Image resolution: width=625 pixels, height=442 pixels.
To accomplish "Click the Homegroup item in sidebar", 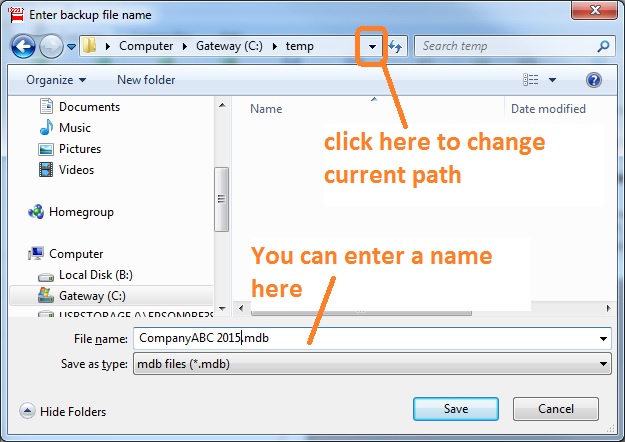I will [80, 212].
